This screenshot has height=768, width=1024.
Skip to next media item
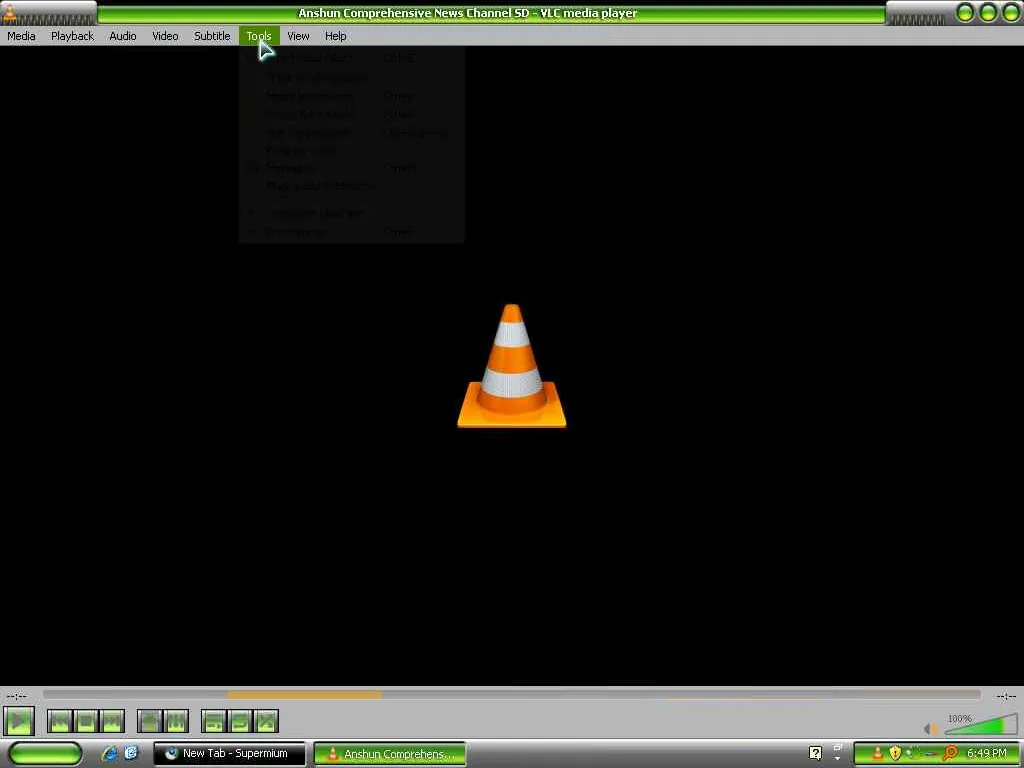pos(112,722)
